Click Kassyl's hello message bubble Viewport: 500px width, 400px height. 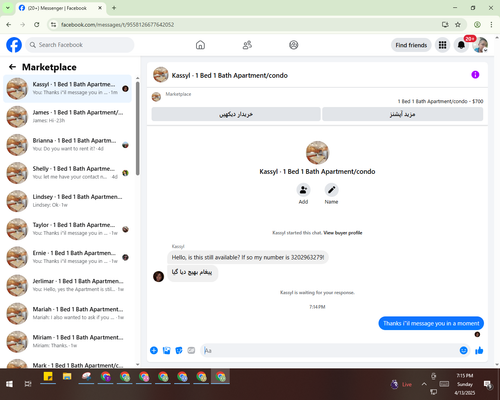[x=248, y=257]
